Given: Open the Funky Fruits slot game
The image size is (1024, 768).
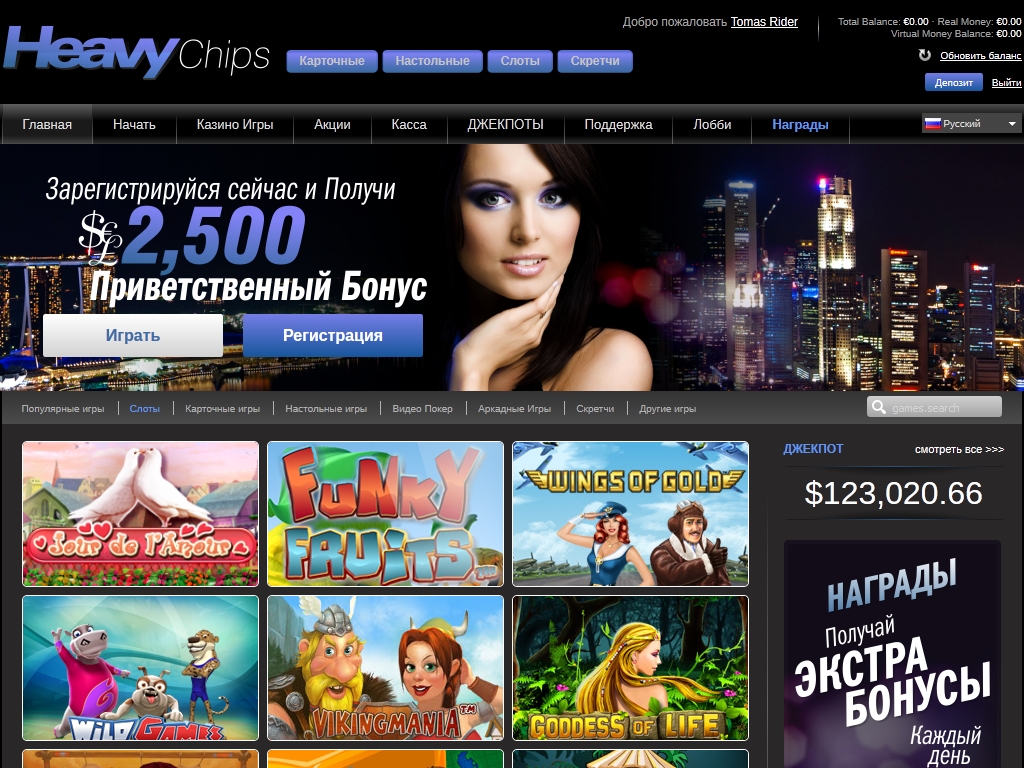Looking at the screenshot, I should pos(385,513).
